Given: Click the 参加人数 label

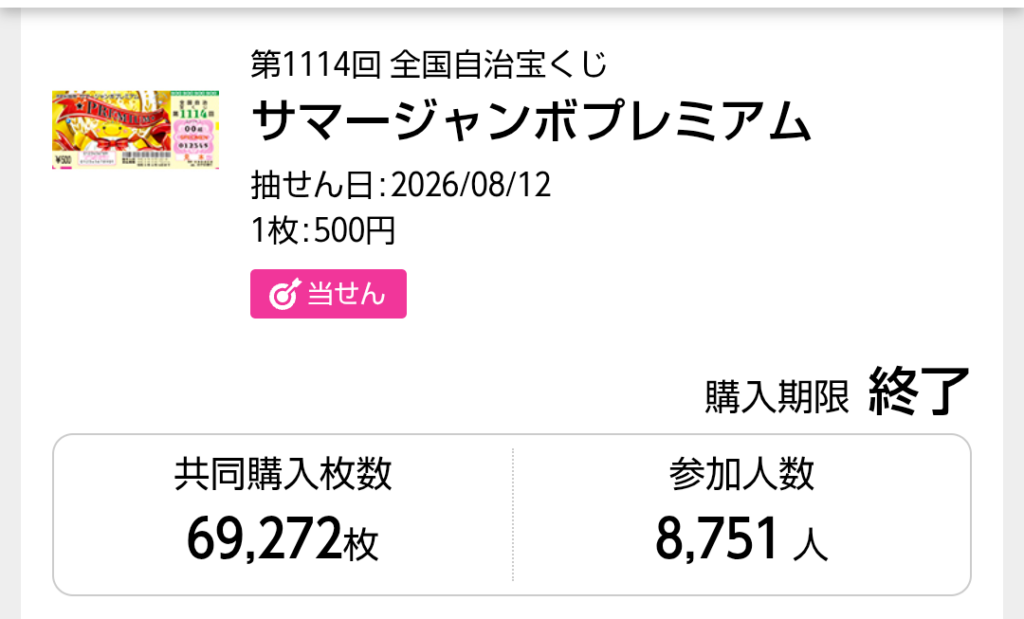Looking at the screenshot, I should coord(741,474).
